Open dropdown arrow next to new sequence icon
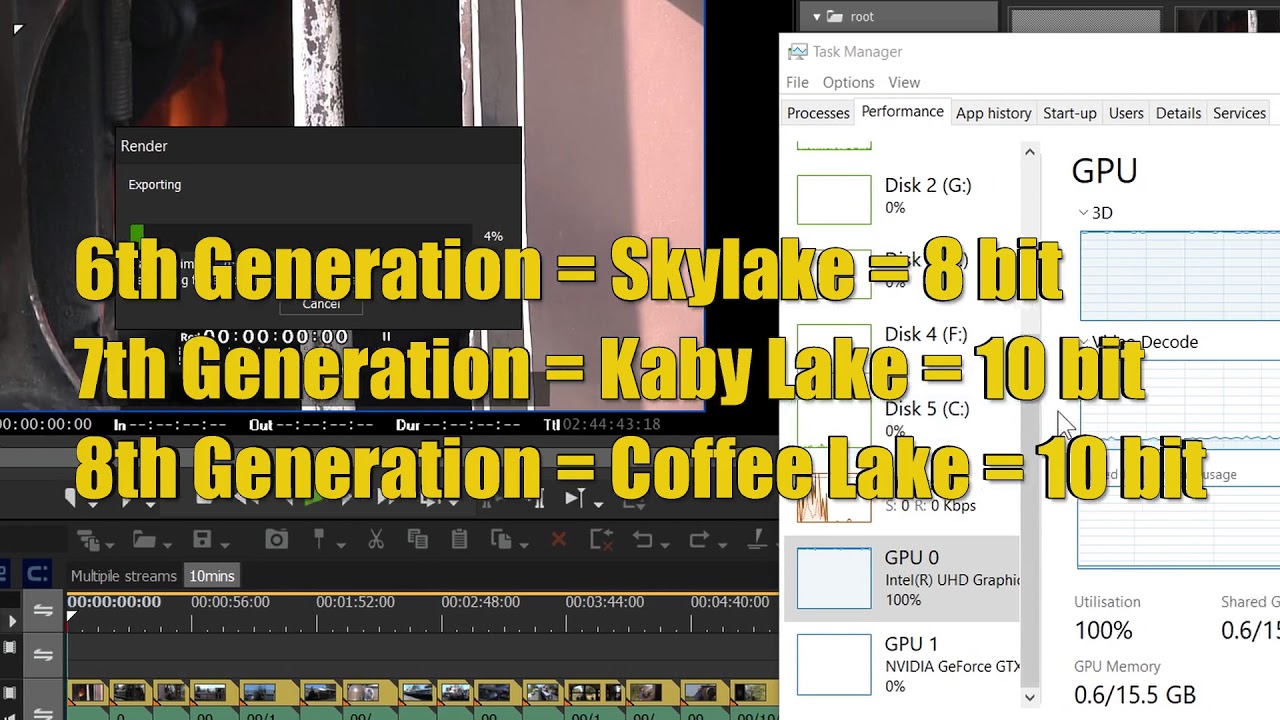1280x720 pixels. pyautogui.click(x=110, y=546)
